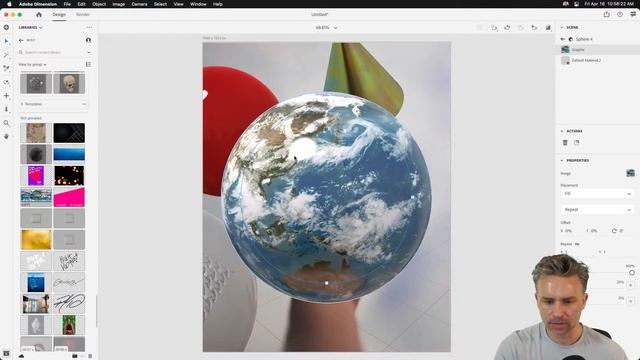Viewport: 640px width, 360px height.
Task: Open the Add and import content button
Action: (x=6, y=27)
